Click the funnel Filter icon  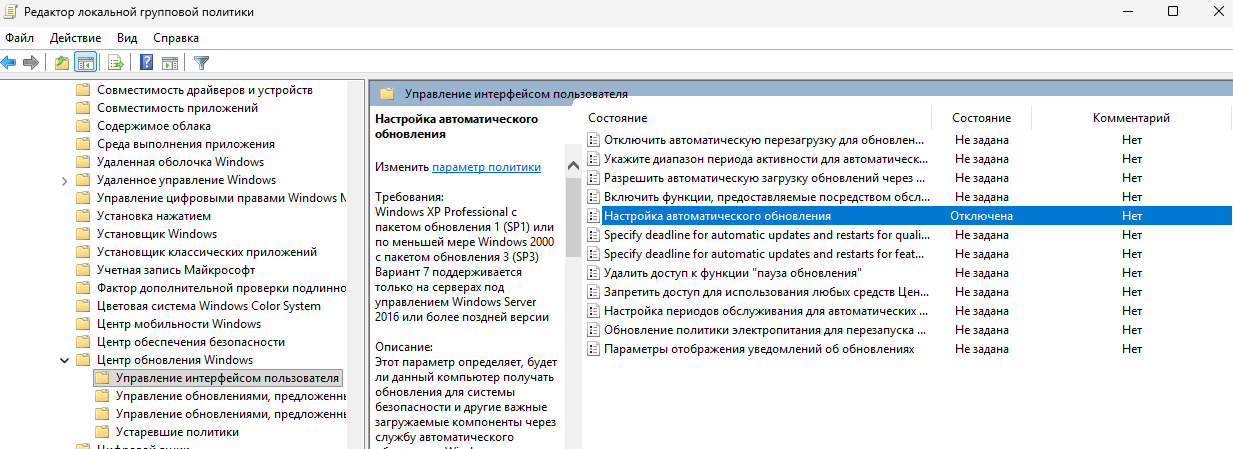coord(201,63)
